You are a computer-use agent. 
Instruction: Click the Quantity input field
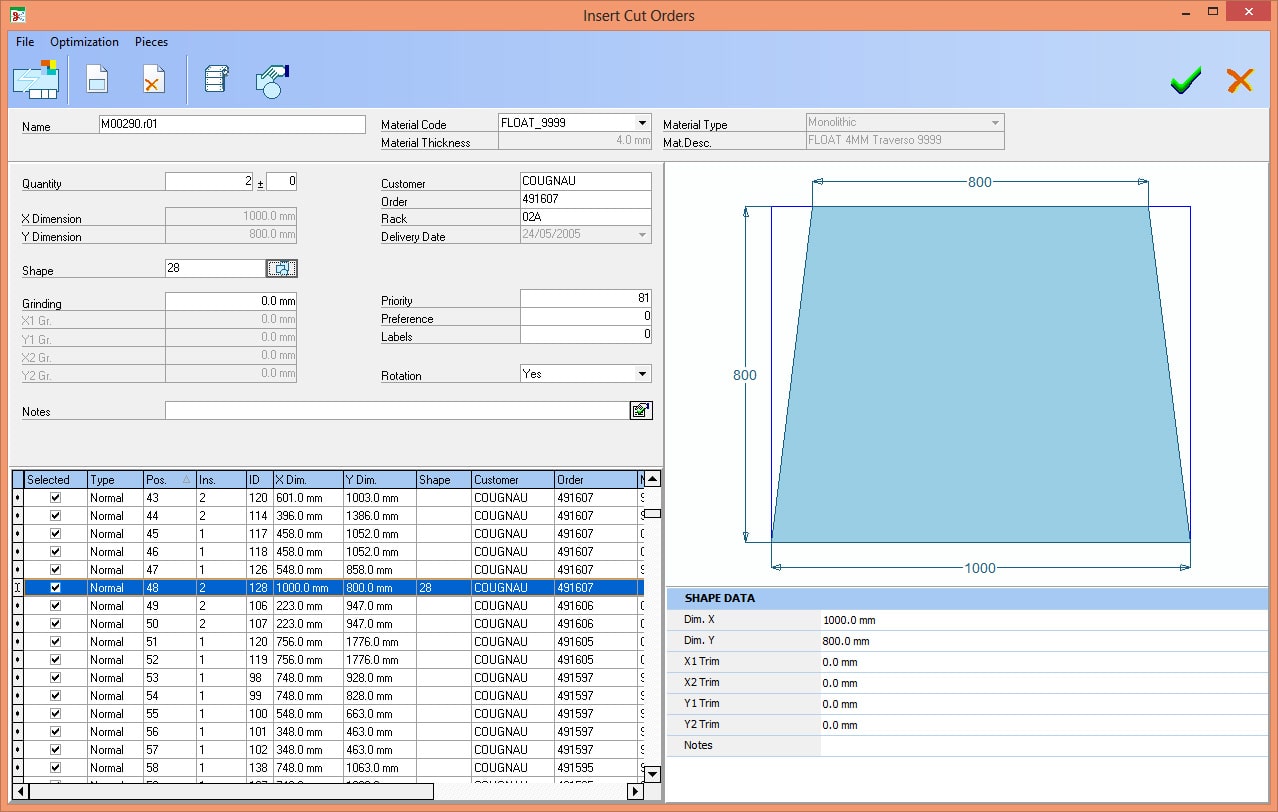[210, 182]
